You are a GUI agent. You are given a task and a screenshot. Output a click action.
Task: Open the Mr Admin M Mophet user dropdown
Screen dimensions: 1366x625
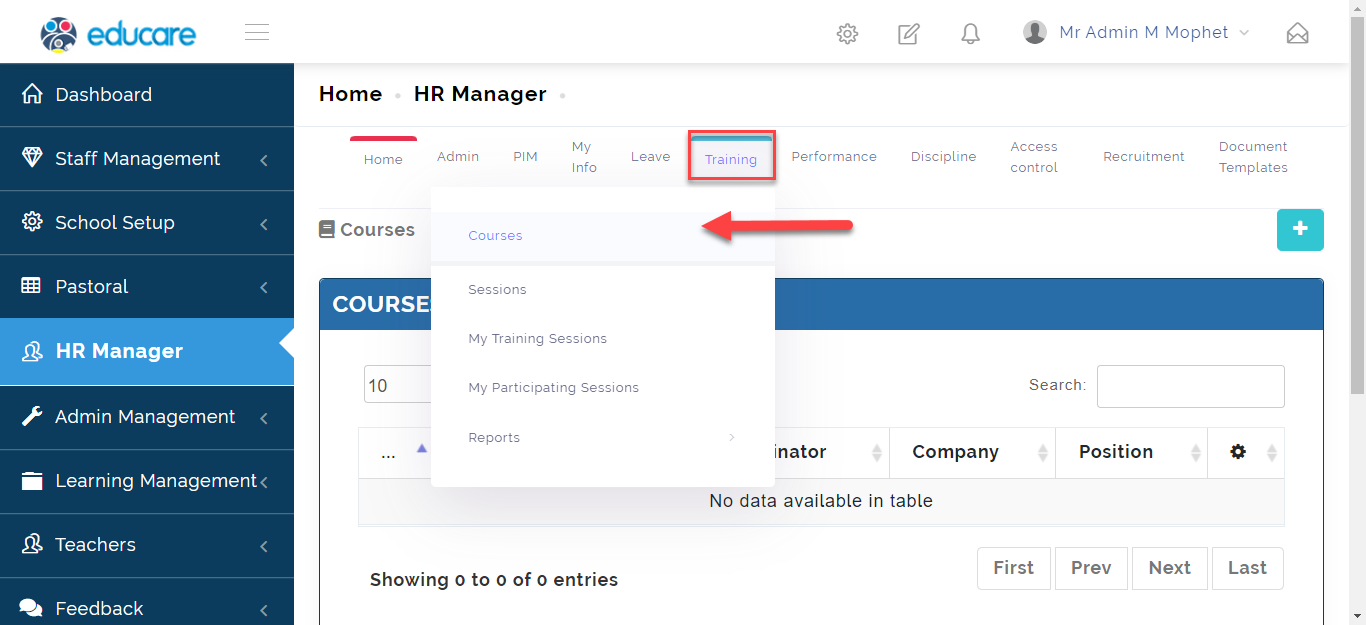[1137, 32]
